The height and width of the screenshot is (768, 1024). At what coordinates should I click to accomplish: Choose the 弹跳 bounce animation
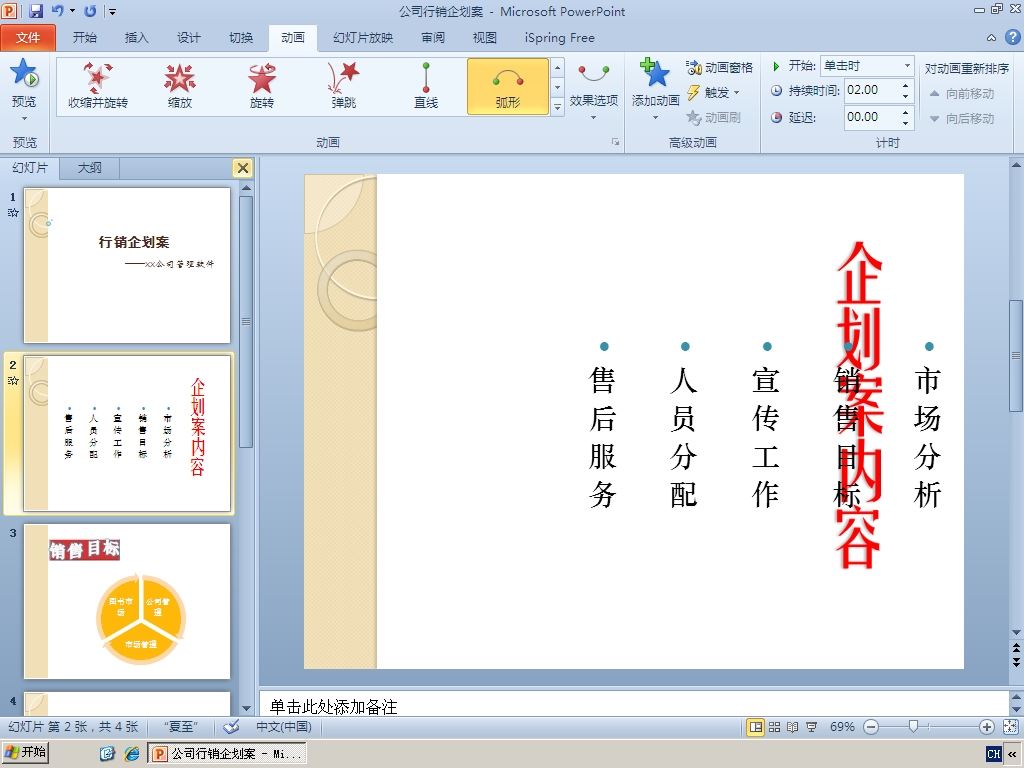point(344,86)
